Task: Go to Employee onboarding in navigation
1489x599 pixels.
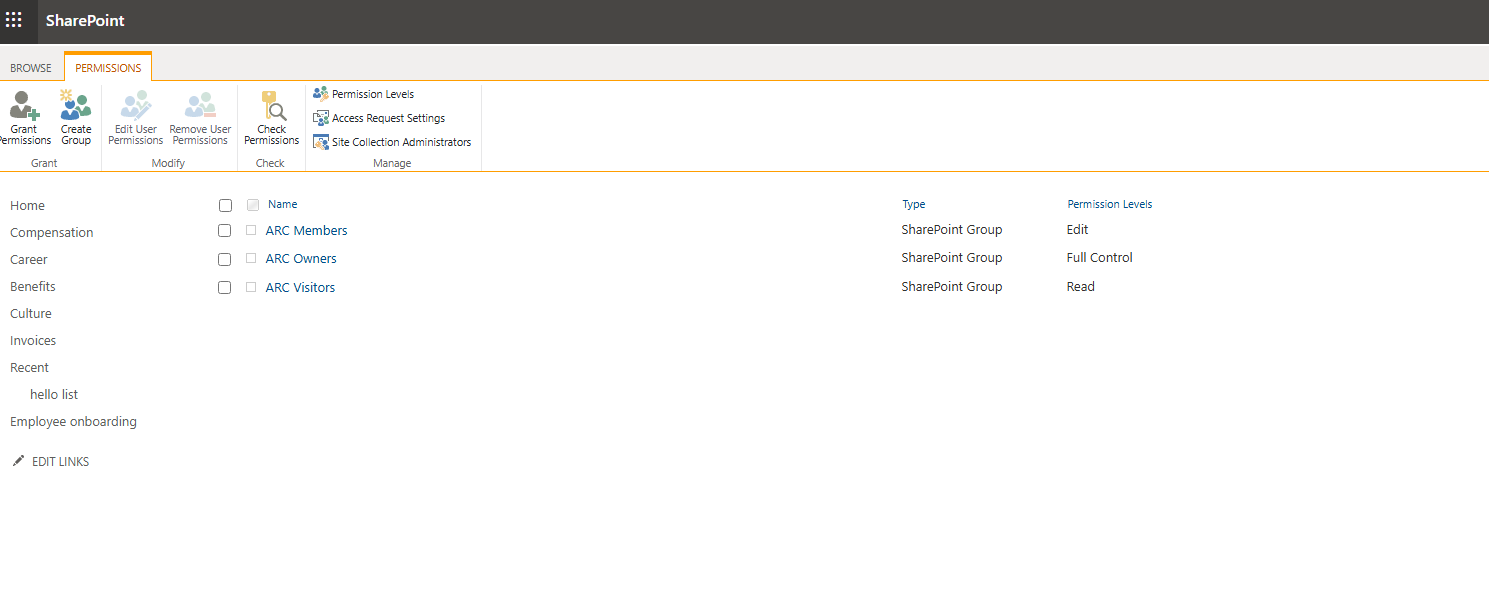Action: (73, 422)
